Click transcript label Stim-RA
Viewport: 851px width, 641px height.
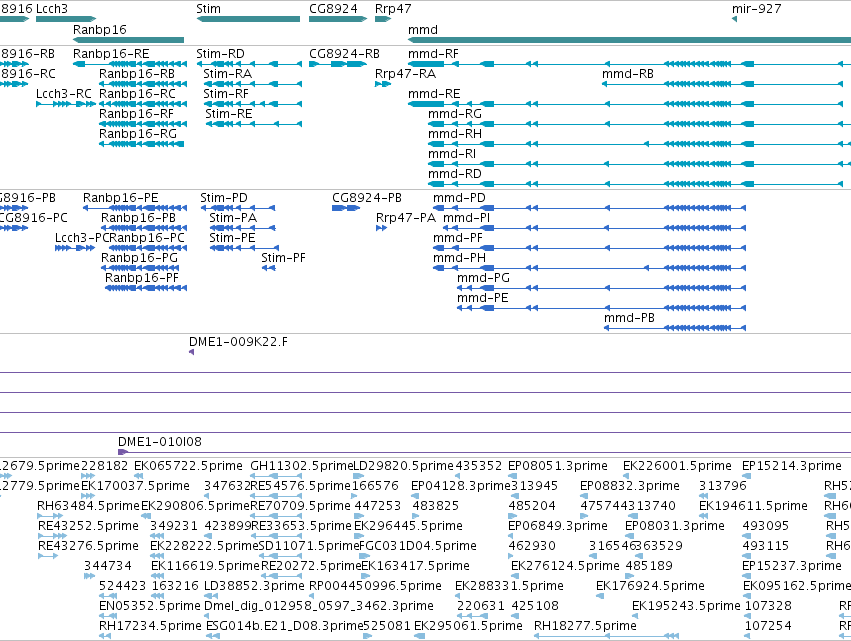(x=228, y=74)
